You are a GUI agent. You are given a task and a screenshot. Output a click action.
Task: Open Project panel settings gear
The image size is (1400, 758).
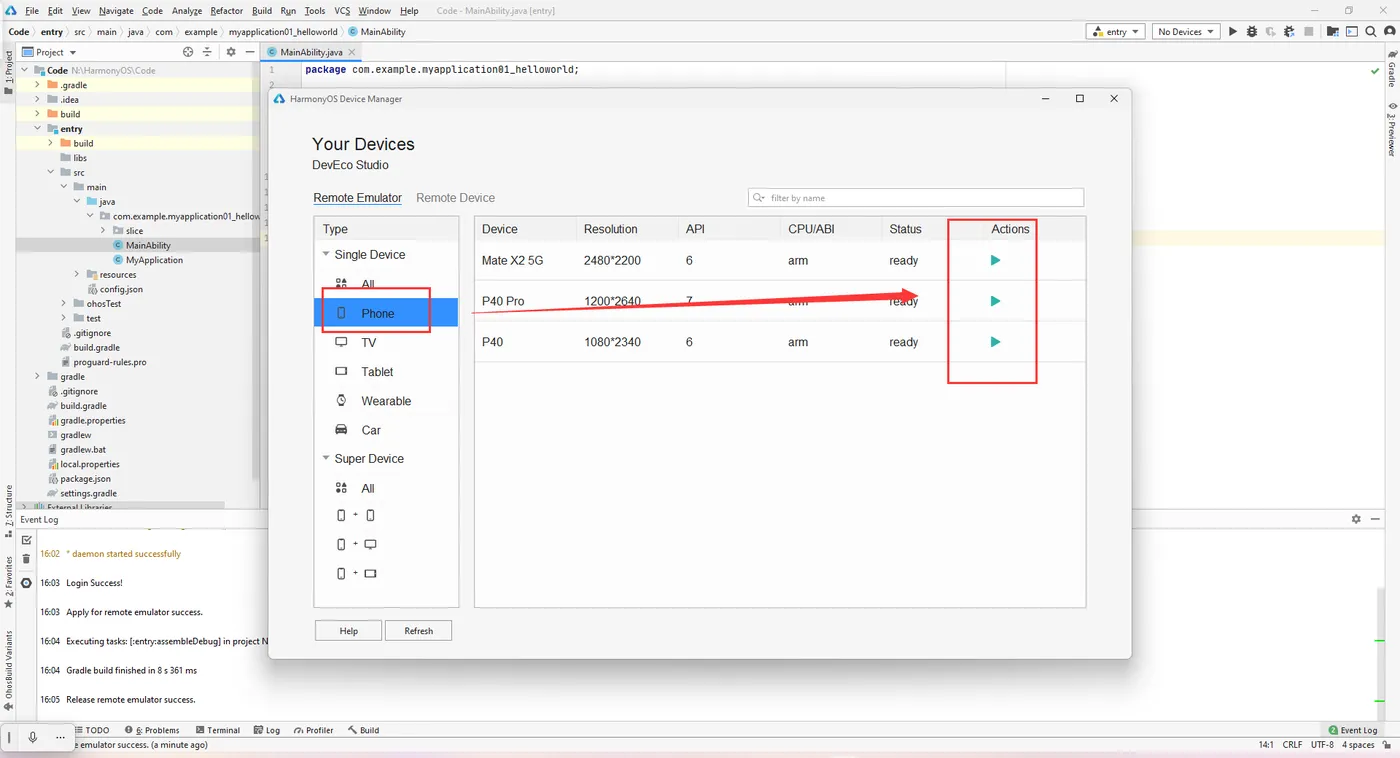pyautogui.click(x=231, y=52)
